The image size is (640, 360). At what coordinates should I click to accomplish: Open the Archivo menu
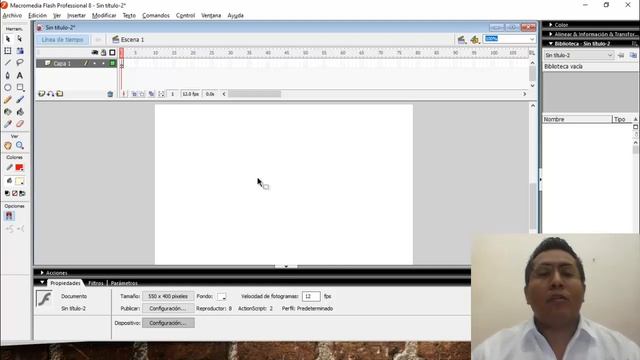(x=12, y=16)
